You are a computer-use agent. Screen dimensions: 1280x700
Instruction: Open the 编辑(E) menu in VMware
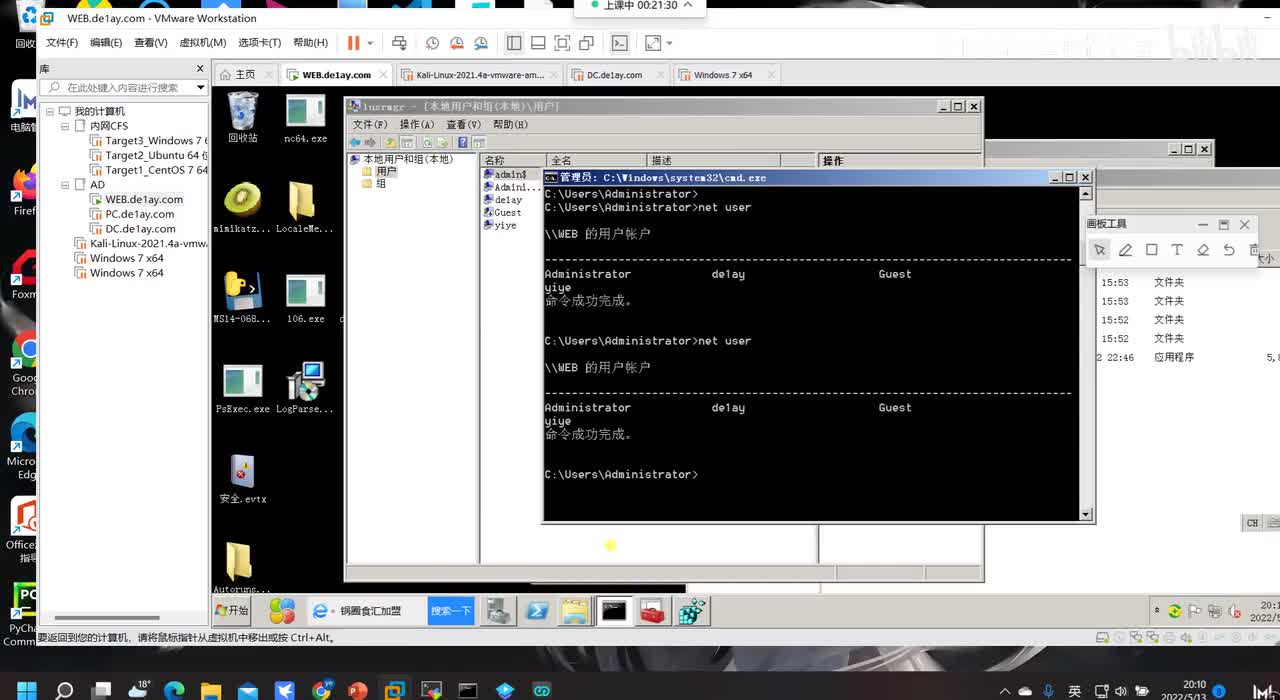(106, 43)
